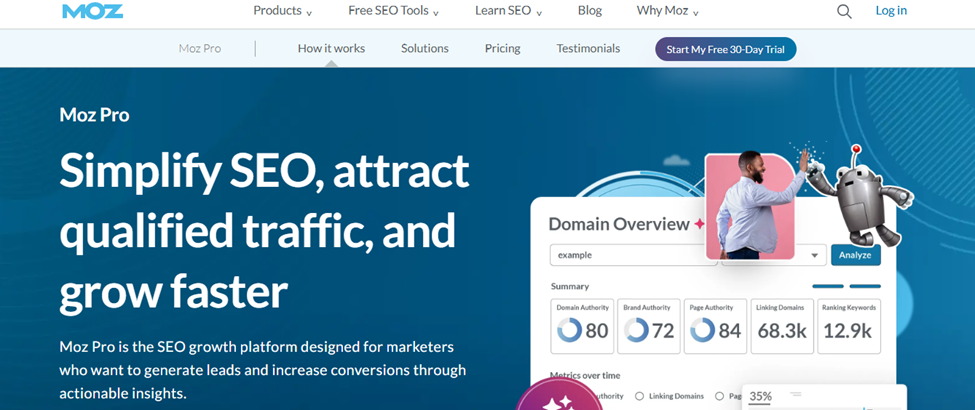Click the Brand Authority donut chart
The width and height of the screenshot is (975, 410).
point(636,330)
